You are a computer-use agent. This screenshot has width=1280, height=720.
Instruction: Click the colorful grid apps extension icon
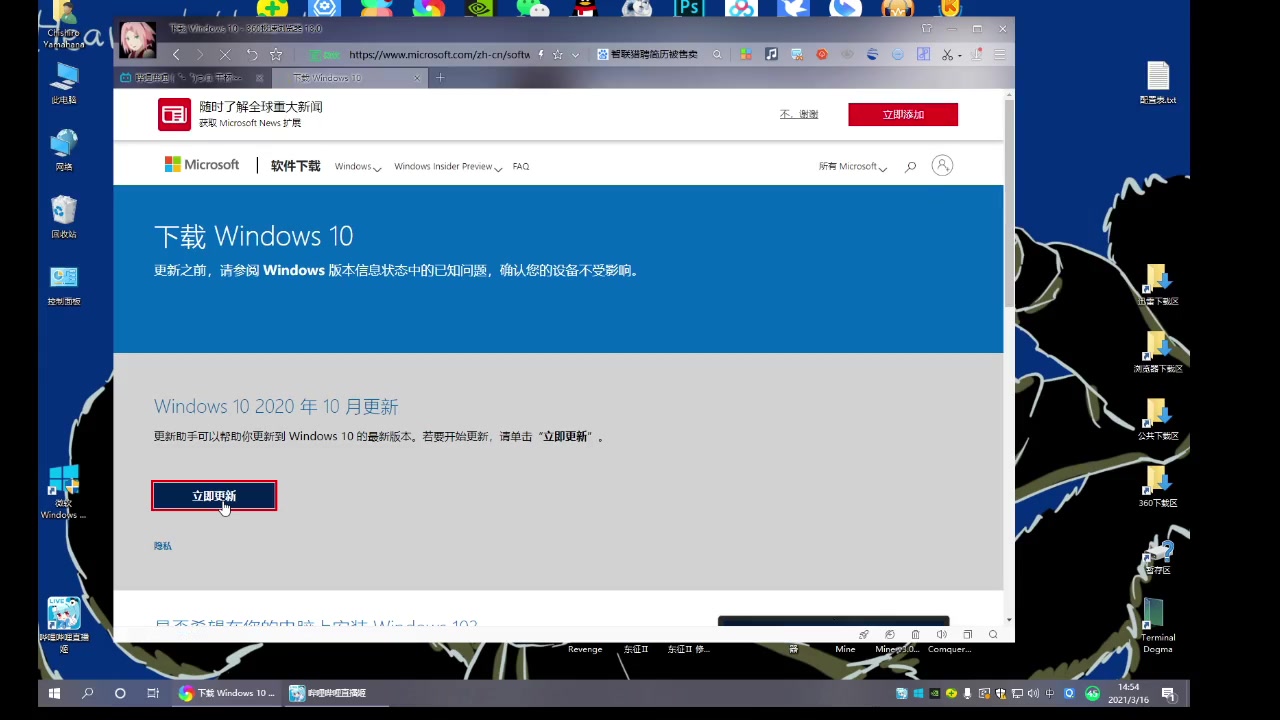pos(746,55)
